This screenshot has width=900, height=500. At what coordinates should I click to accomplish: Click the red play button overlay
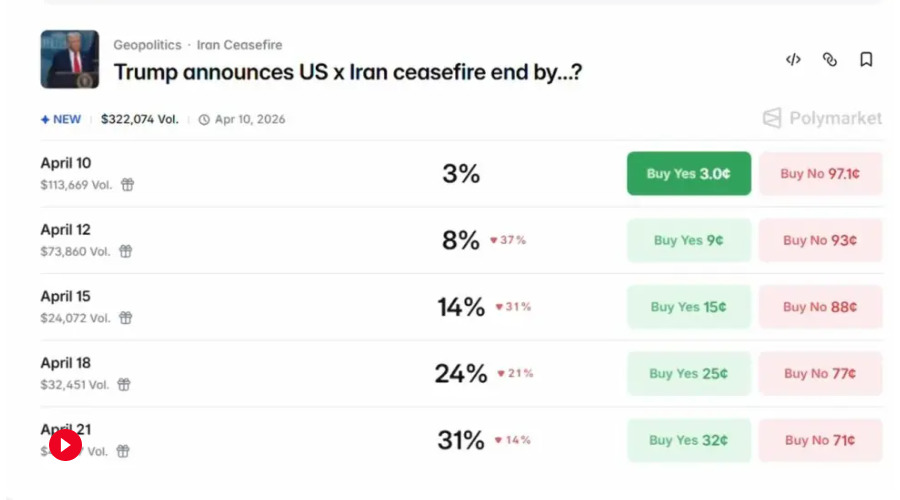65,445
